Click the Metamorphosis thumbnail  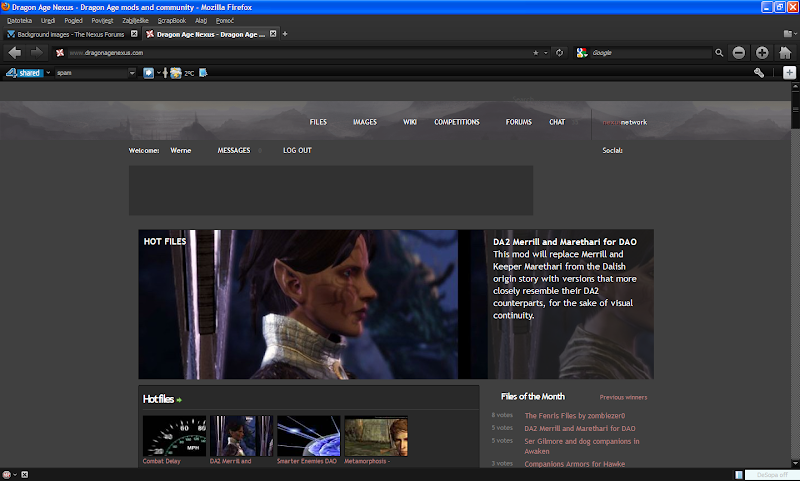coord(376,436)
